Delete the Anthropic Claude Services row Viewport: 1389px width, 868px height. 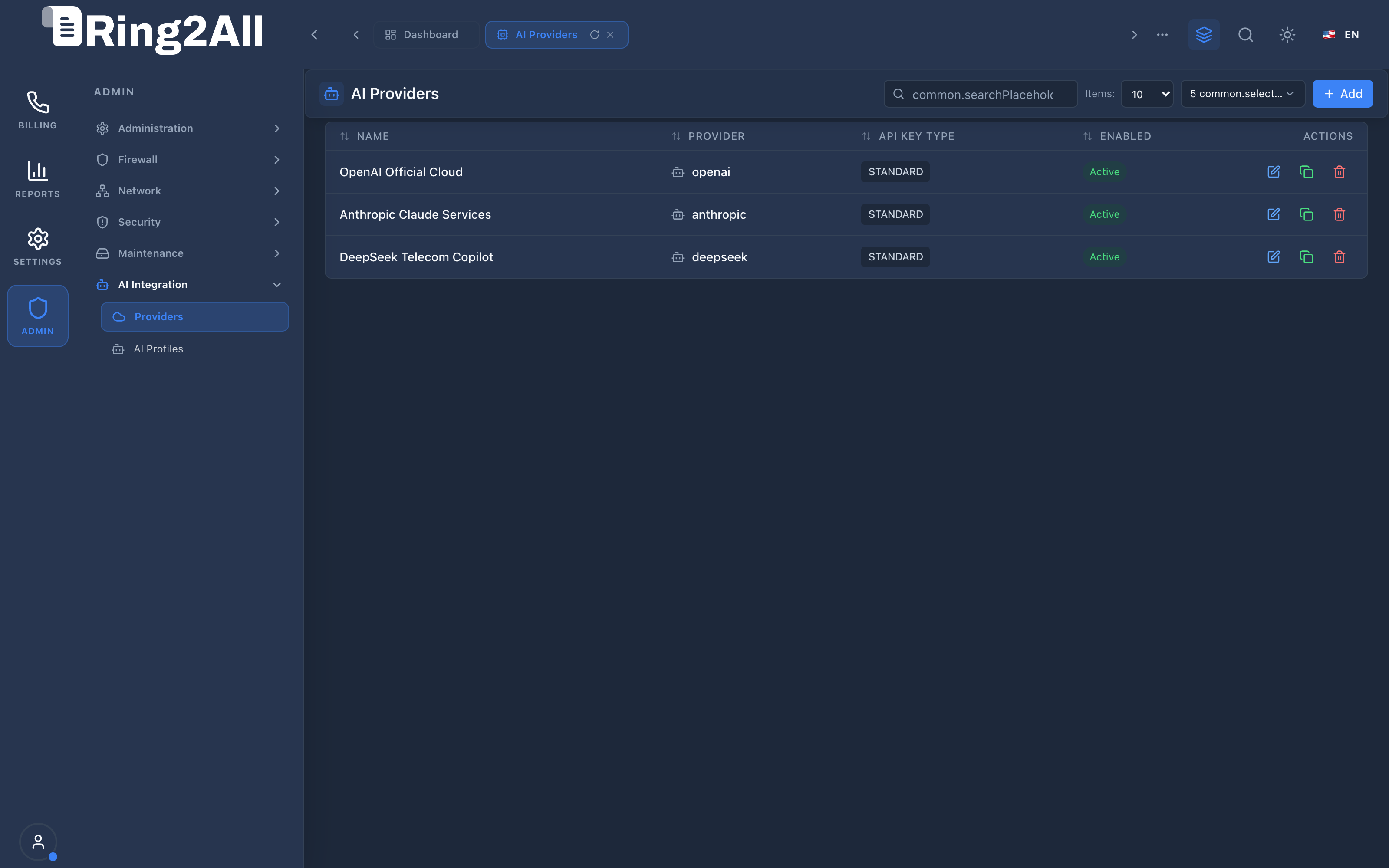tap(1339, 214)
